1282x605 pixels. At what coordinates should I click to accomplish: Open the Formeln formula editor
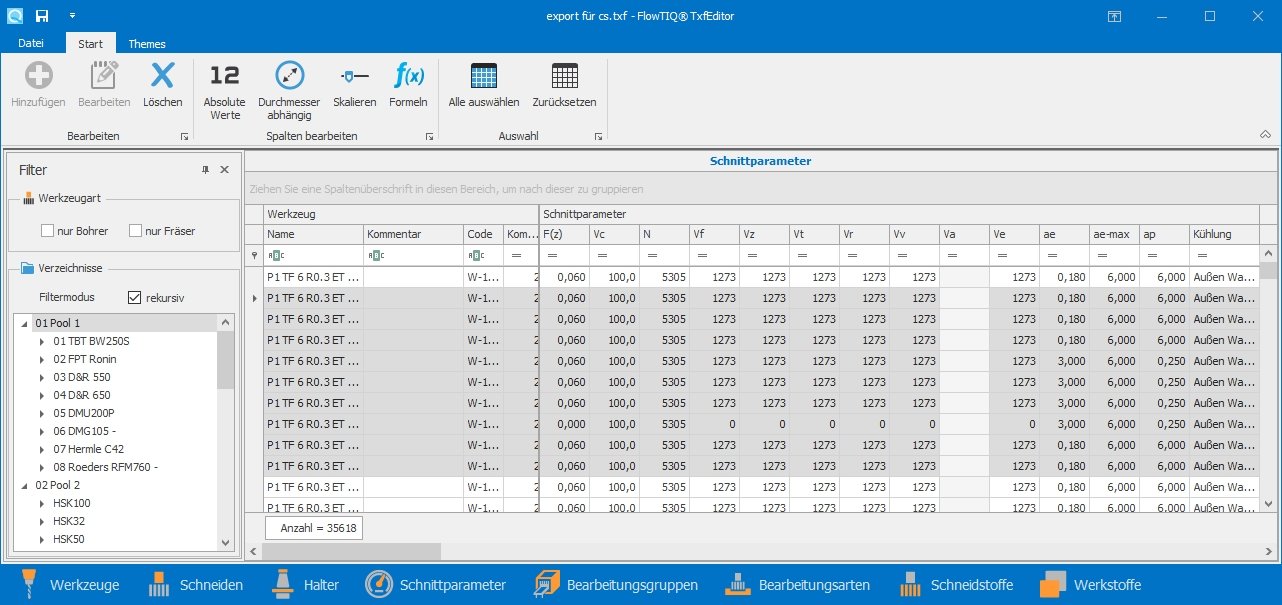(x=408, y=78)
